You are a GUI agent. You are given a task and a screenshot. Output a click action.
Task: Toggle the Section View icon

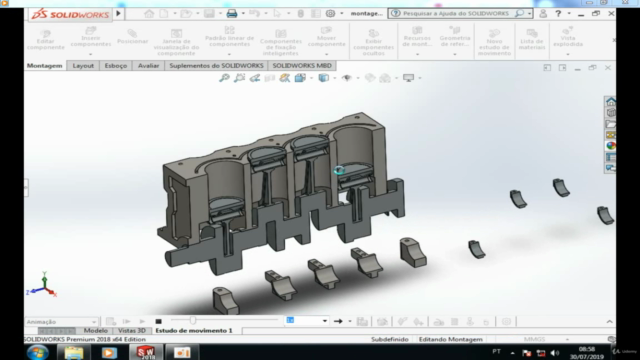coord(269,78)
